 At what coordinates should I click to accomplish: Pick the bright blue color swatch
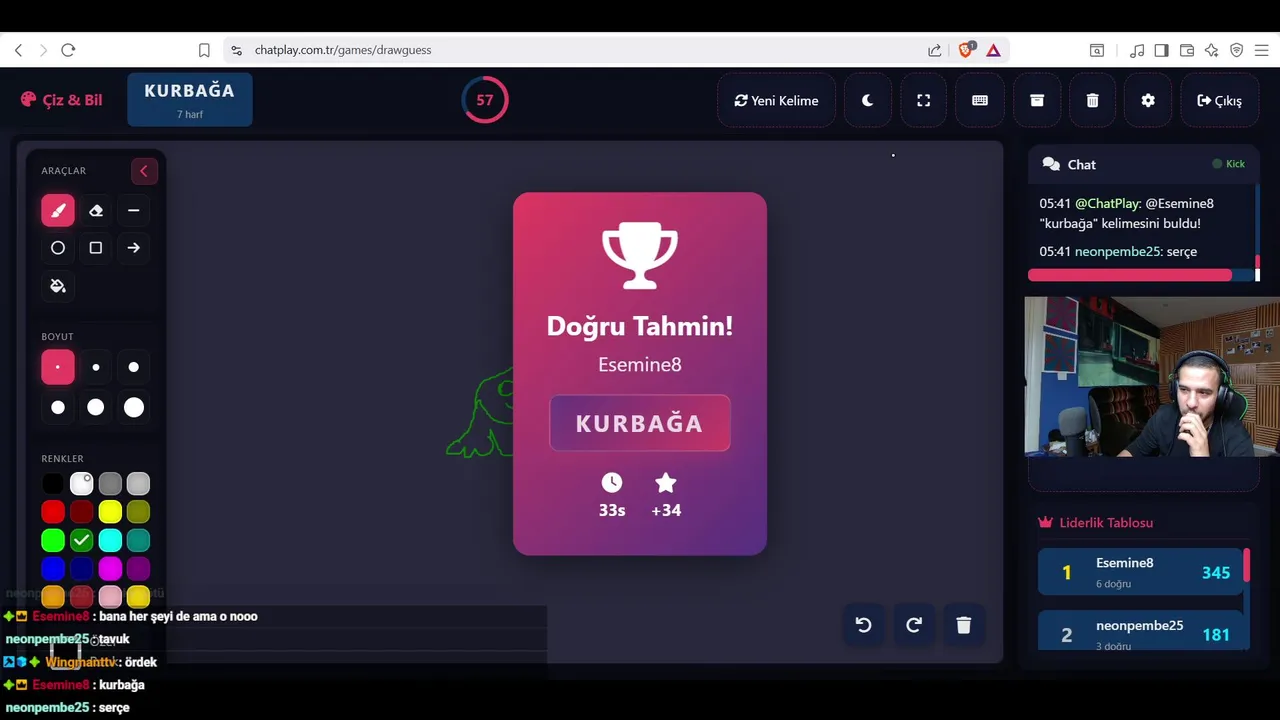(x=53, y=568)
